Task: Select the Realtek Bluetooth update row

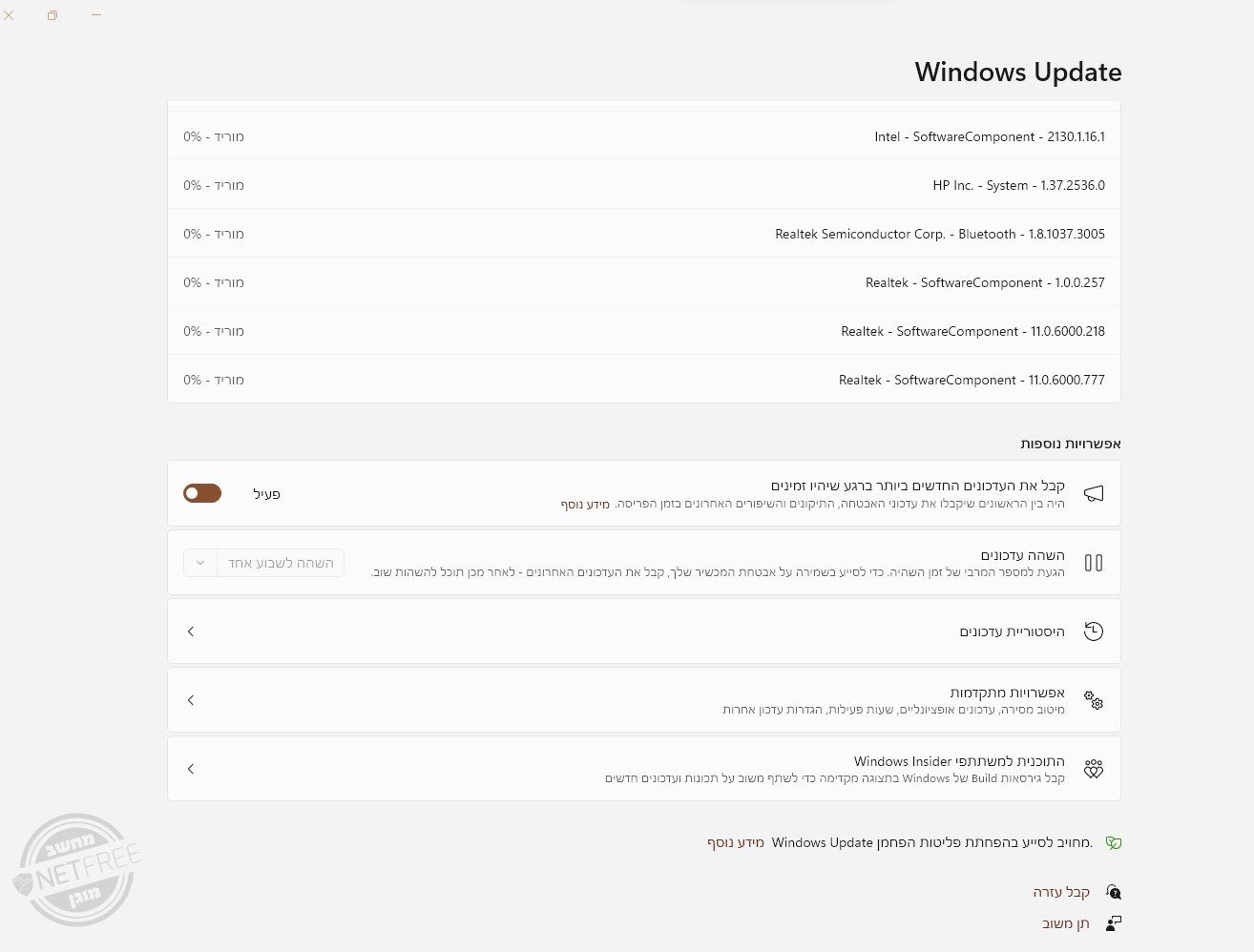Action: click(x=644, y=234)
